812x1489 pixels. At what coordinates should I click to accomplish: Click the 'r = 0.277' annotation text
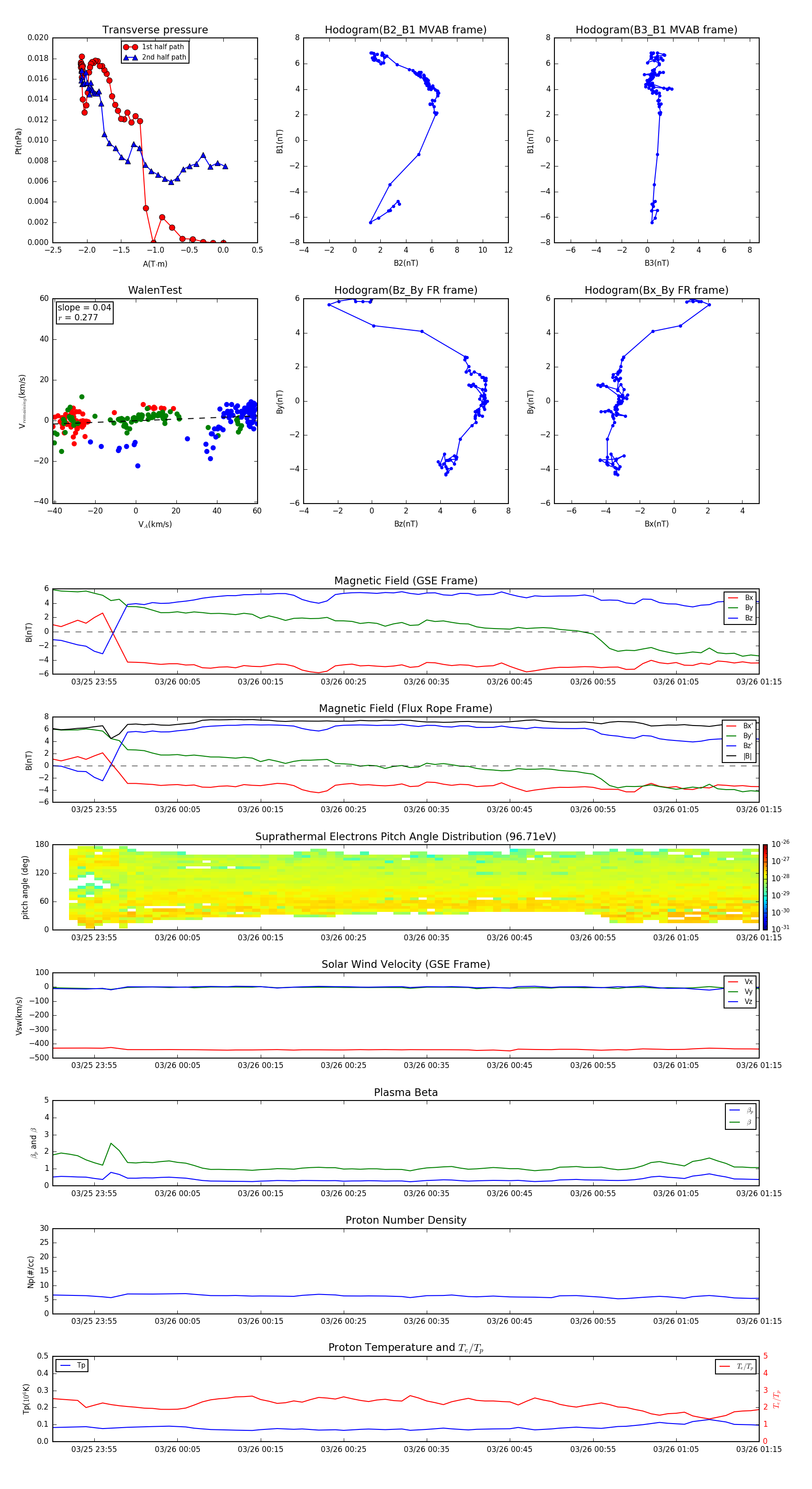78,317
